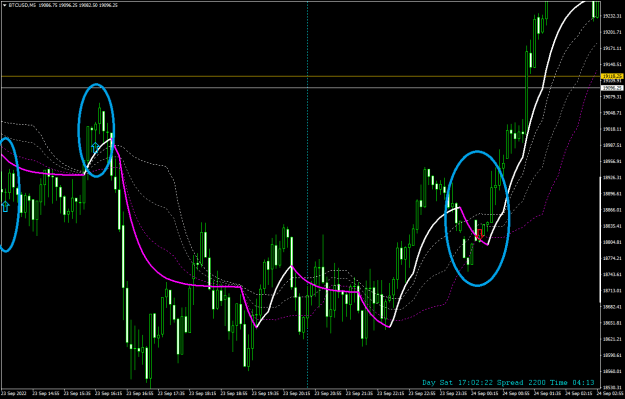Screen dimensions: 625x399
Task: Click the yellow 19118.25 price tag
Action: (612, 76)
